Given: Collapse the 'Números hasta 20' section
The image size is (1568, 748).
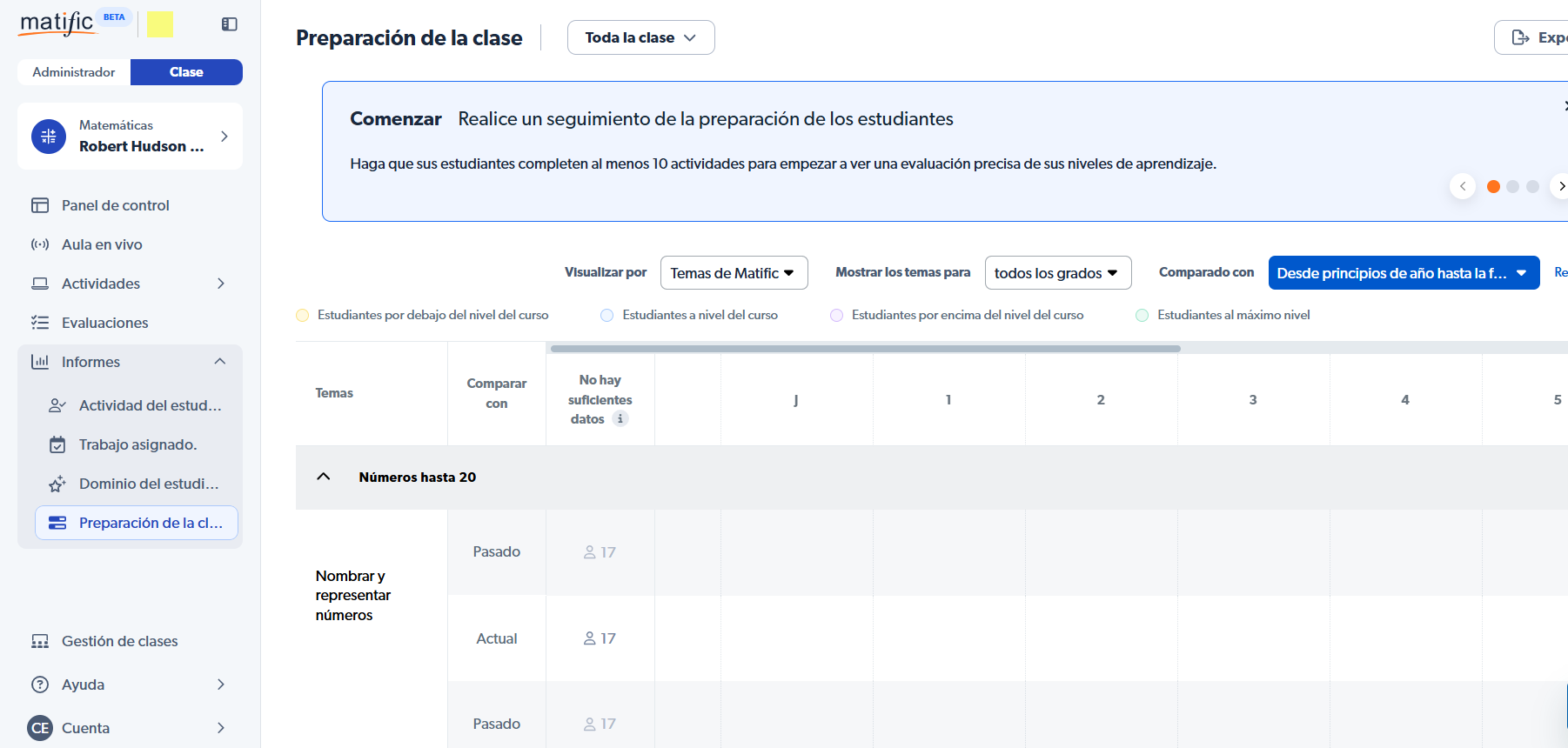Looking at the screenshot, I should pyautogui.click(x=324, y=477).
